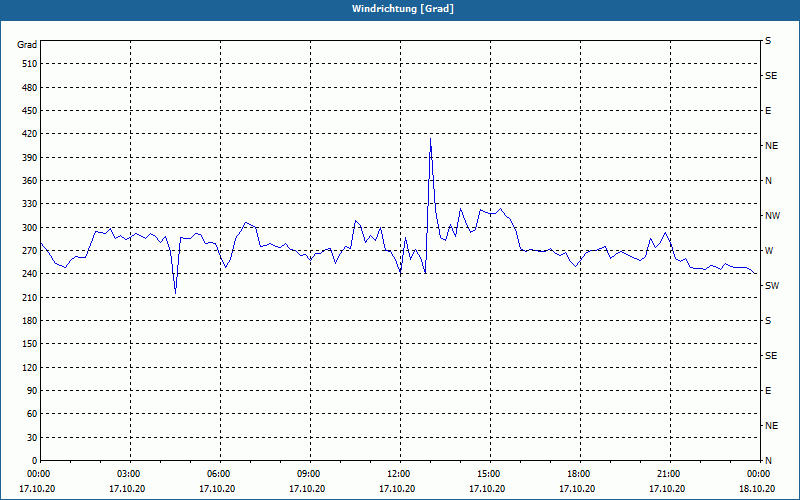800x500 pixels.
Task: Select the "06:00" time label
Action: tap(217, 474)
